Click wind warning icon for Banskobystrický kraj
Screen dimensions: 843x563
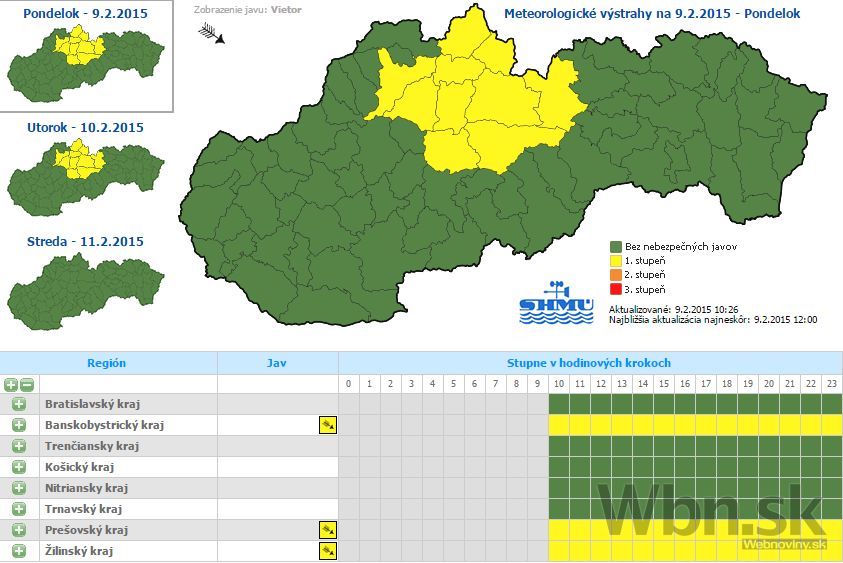point(328,425)
